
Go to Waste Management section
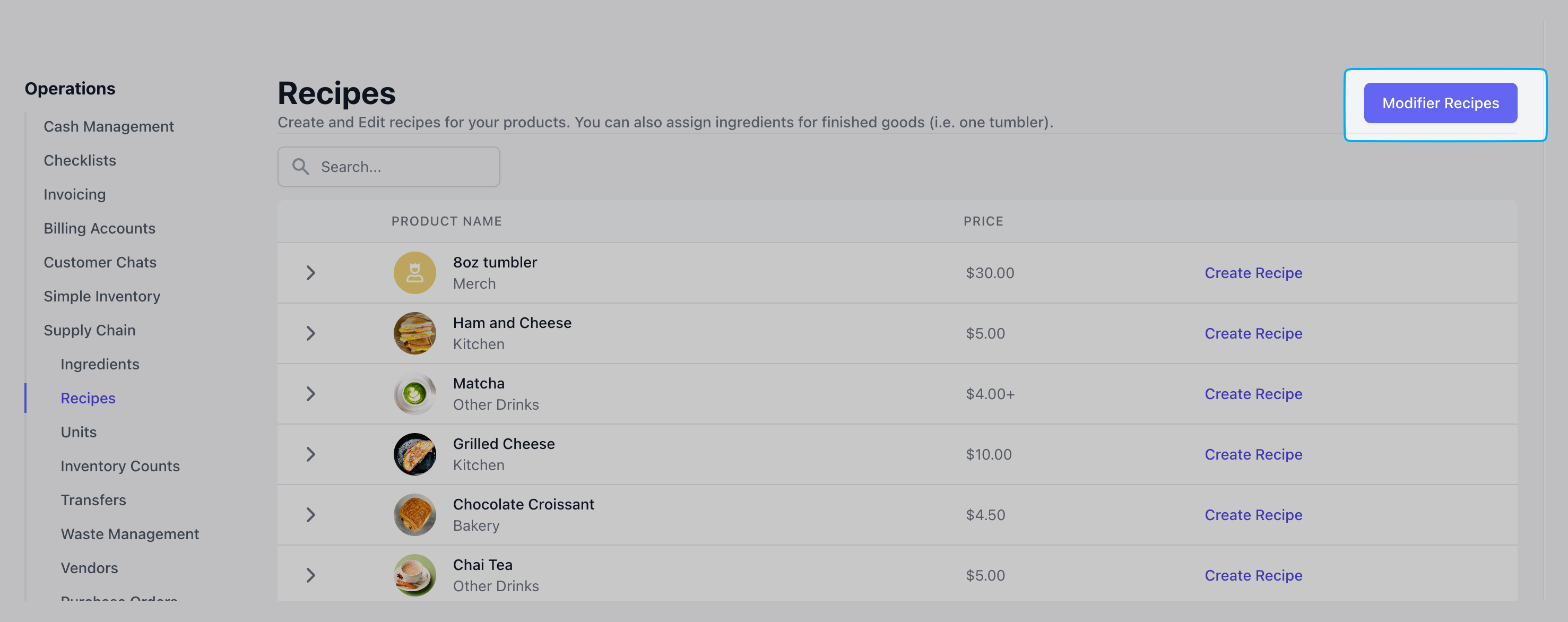point(129,534)
